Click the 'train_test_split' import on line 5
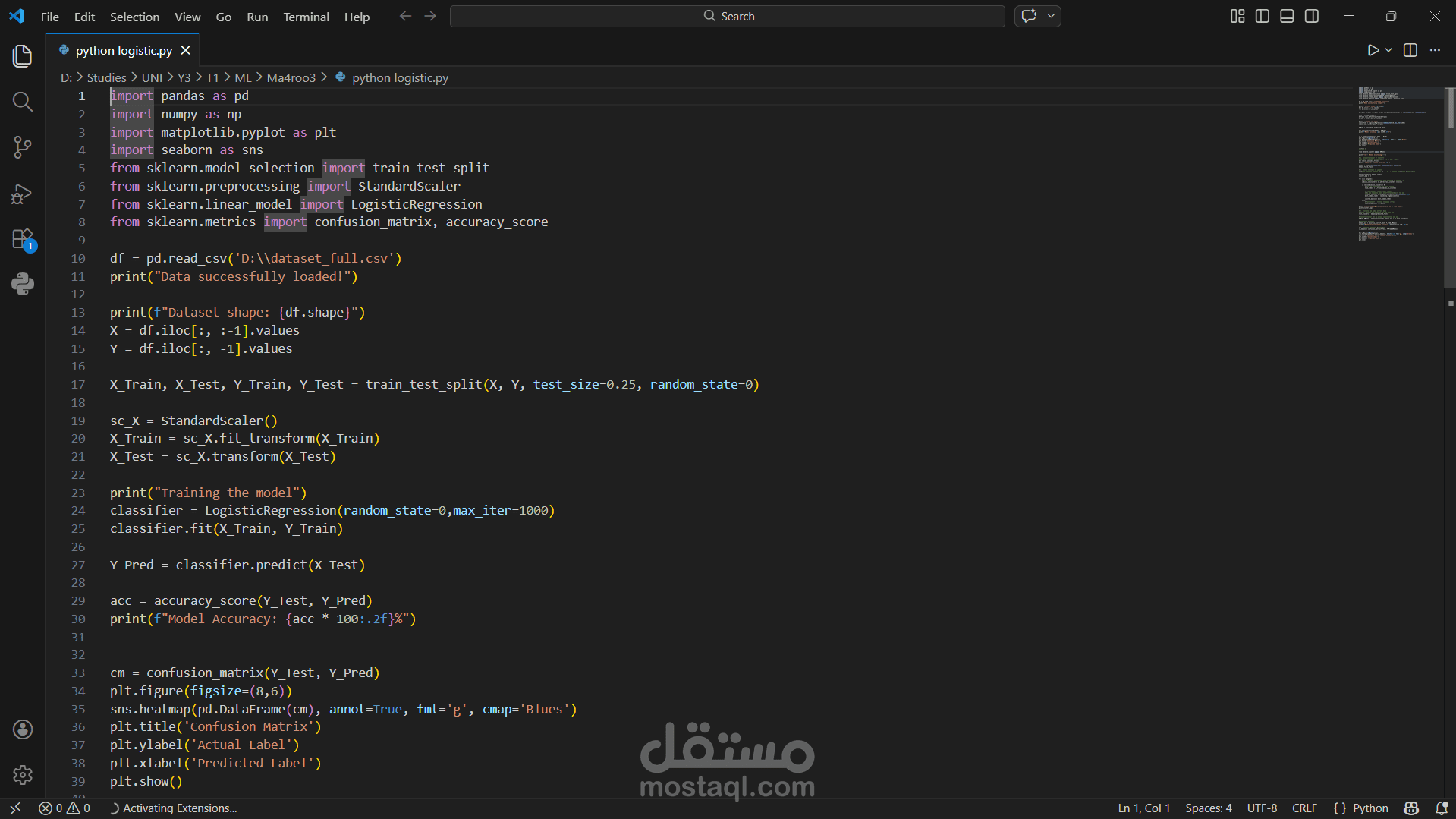The image size is (1456, 819). pyautogui.click(x=431, y=168)
